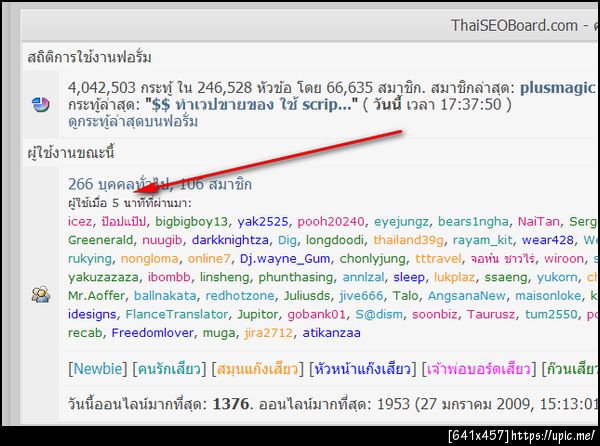Open user AngsanaNew profile

click(467, 296)
